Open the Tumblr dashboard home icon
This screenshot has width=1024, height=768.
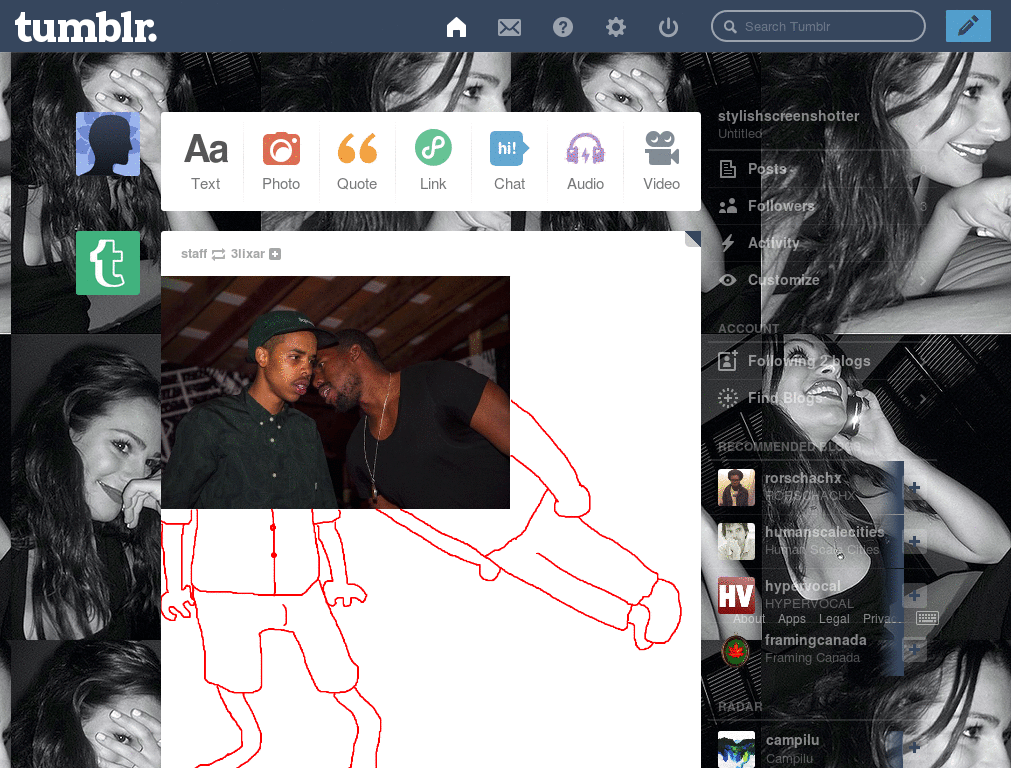coord(456,27)
